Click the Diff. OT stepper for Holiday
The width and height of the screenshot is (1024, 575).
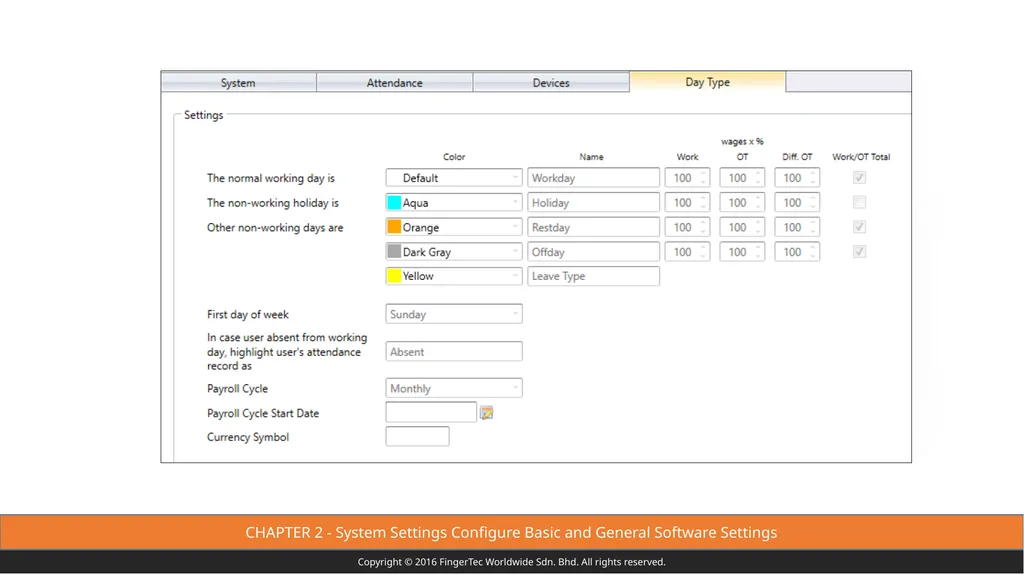797,203
